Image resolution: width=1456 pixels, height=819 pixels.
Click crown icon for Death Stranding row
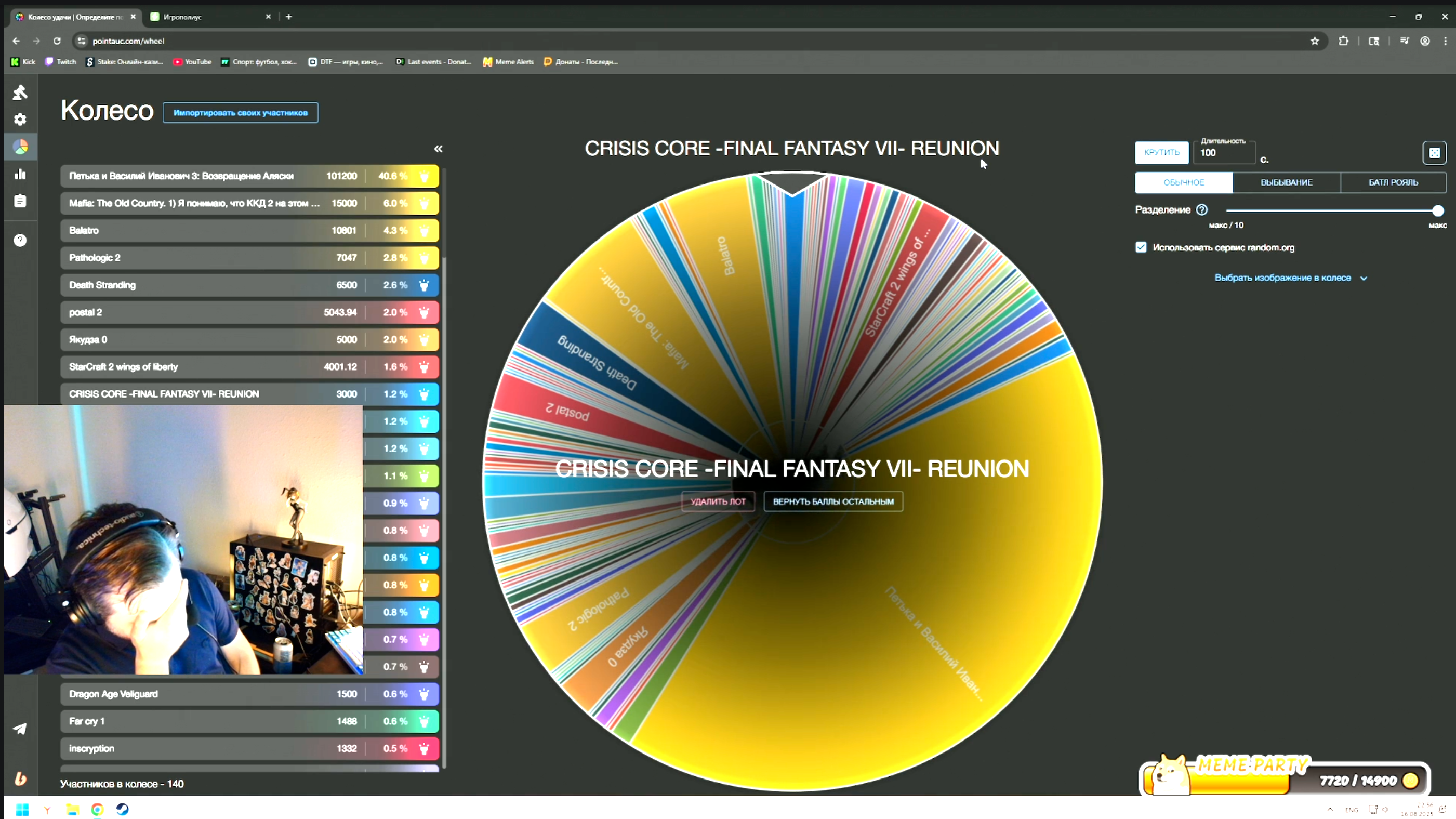click(x=424, y=285)
